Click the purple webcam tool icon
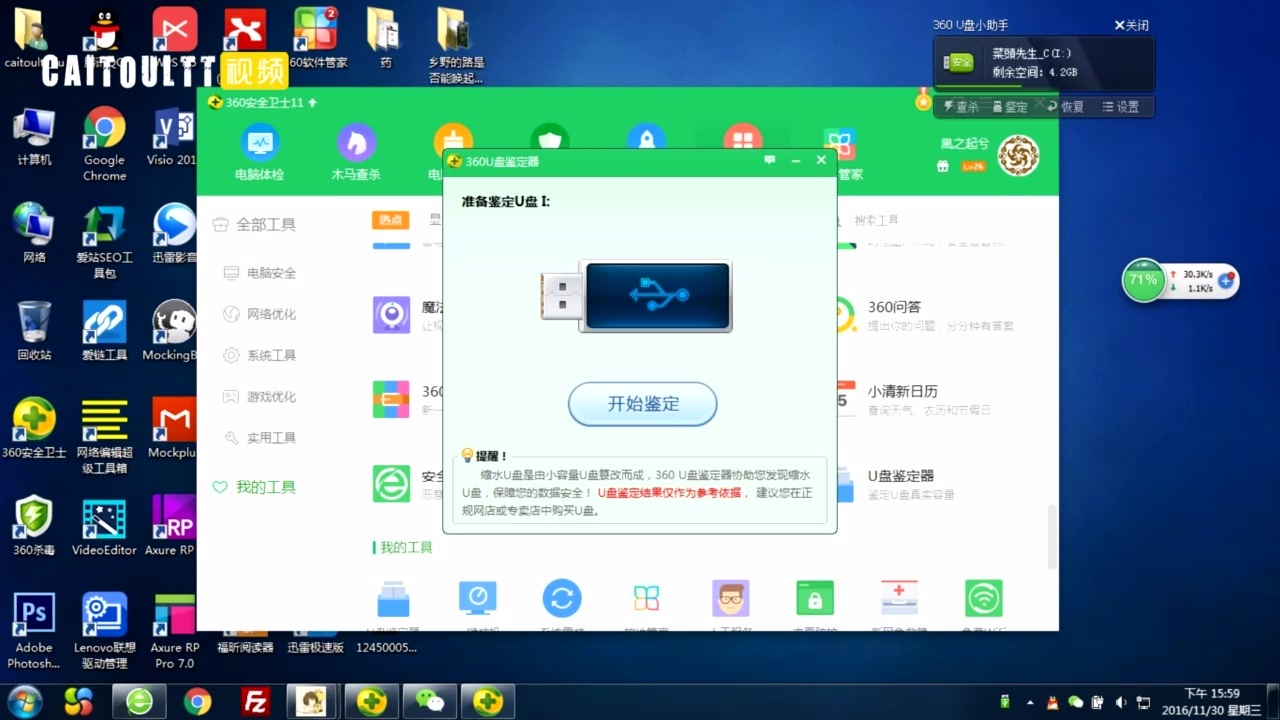This screenshot has height=720, width=1280. (391, 315)
